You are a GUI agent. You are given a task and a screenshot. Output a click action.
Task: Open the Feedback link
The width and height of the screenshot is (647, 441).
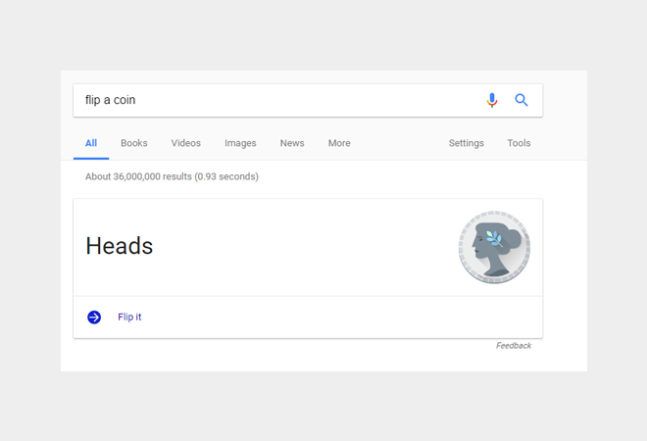(x=514, y=346)
